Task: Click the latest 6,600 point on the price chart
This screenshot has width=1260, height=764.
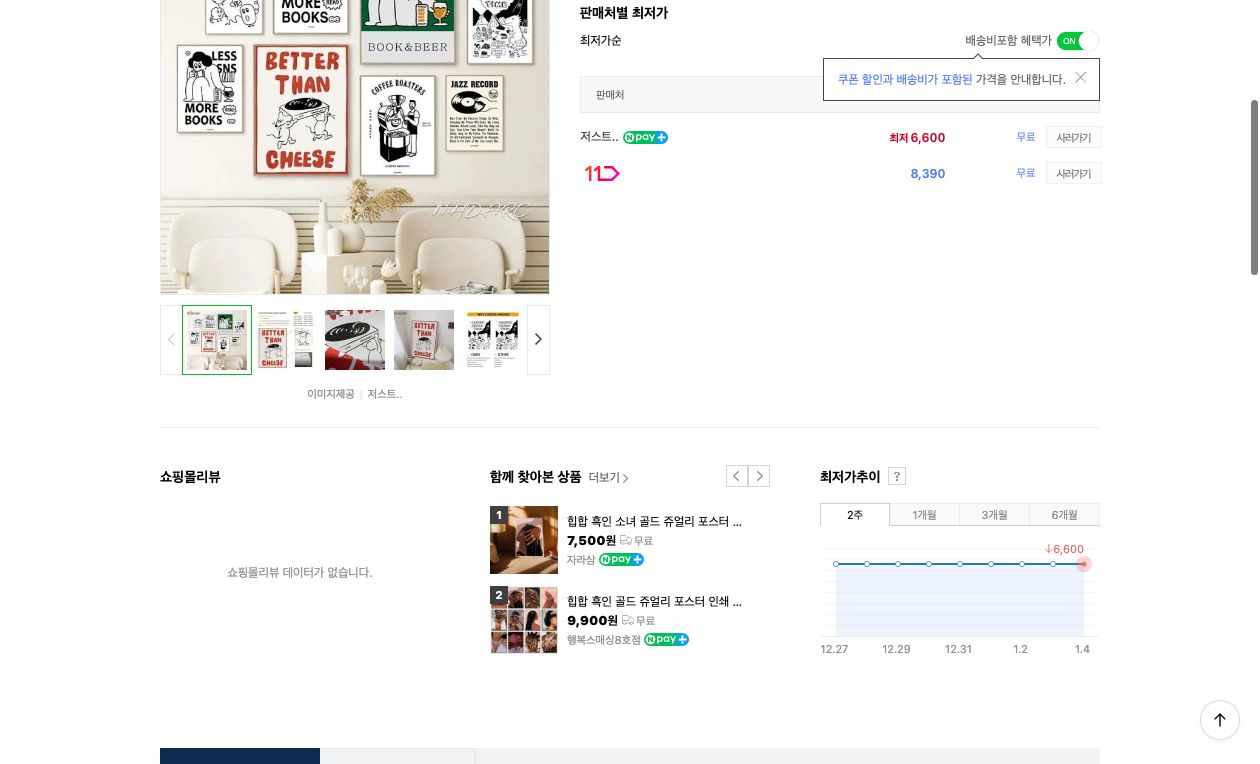Action: [1083, 564]
